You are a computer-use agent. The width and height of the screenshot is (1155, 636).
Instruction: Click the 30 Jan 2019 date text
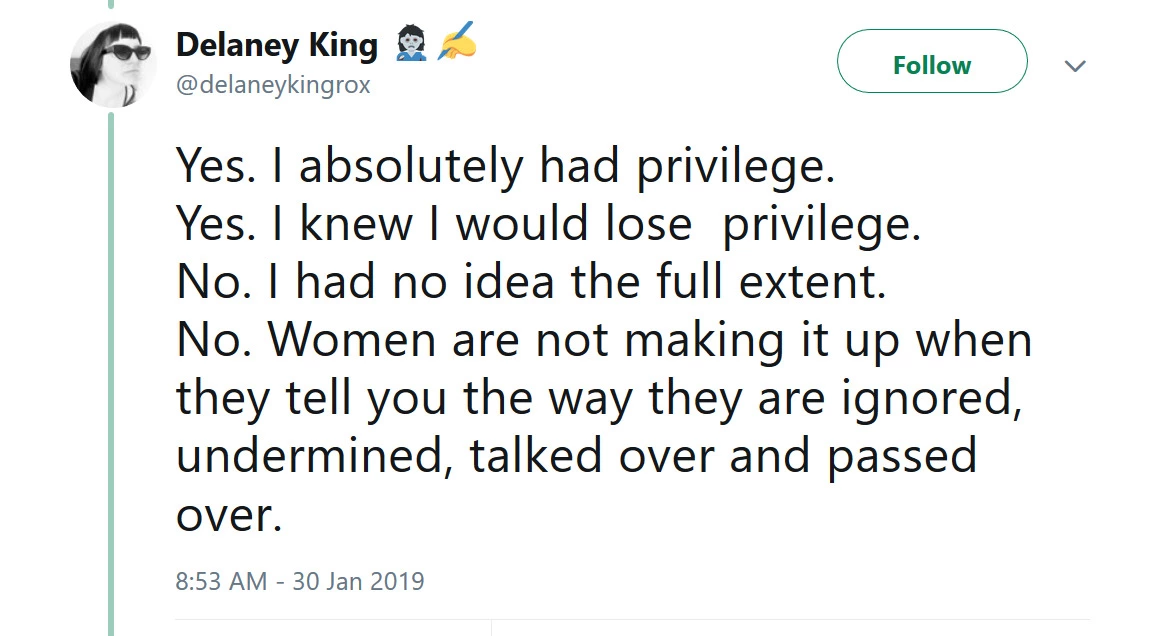(358, 581)
